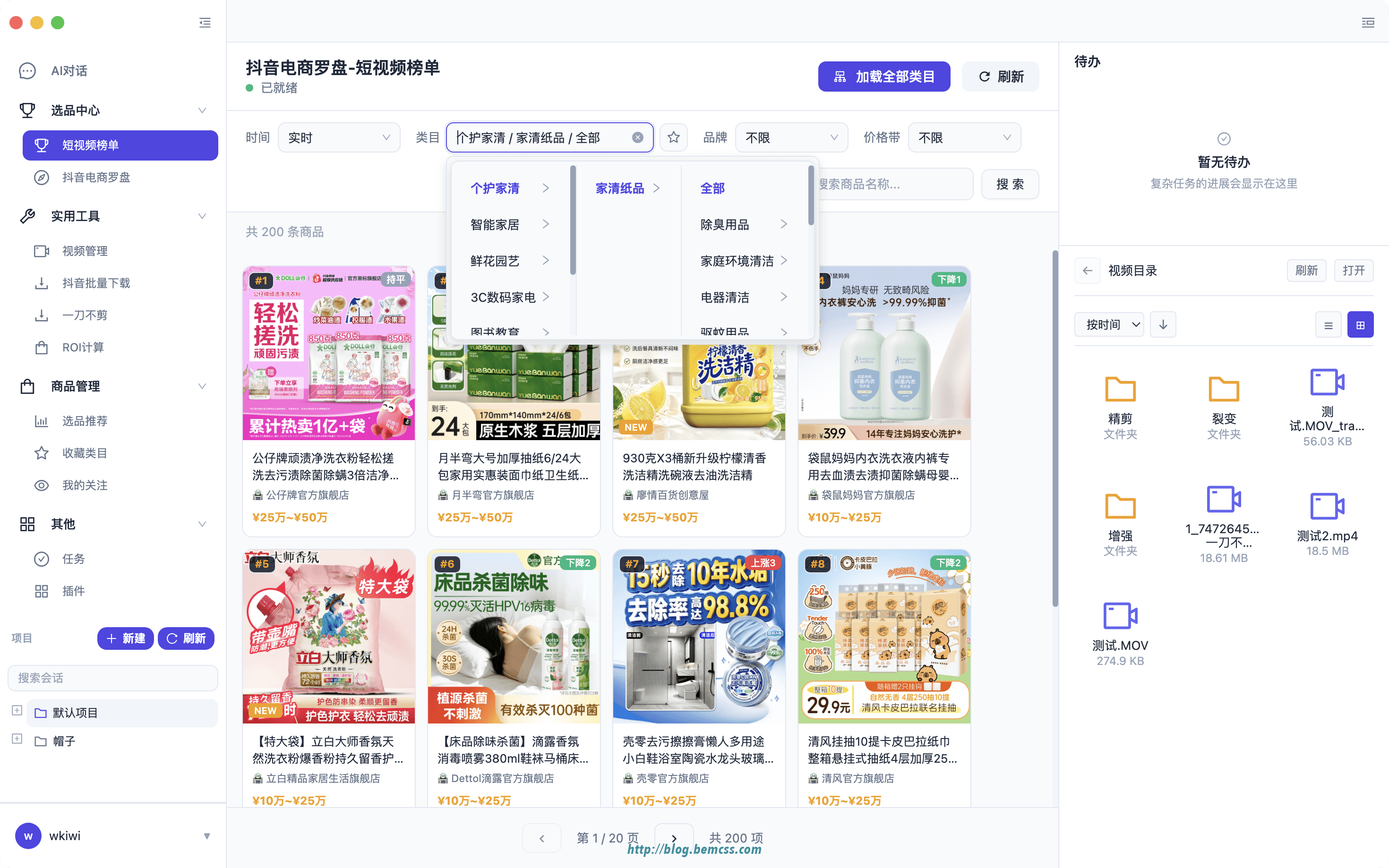The height and width of the screenshot is (868, 1389).
Task: Open the #6 滴露消毒喷雾 product thumbnail
Action: click(x=514, y=637)
